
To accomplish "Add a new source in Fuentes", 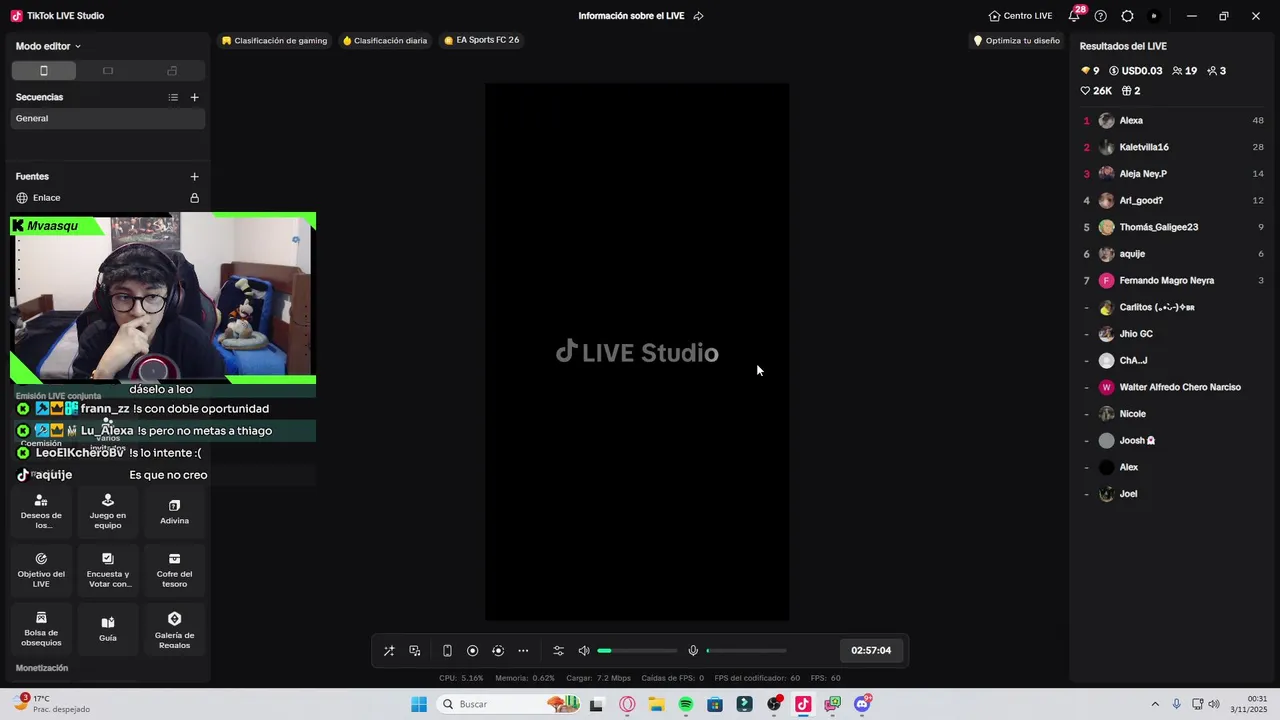I will pyautogui.click(x=194, y=176).
